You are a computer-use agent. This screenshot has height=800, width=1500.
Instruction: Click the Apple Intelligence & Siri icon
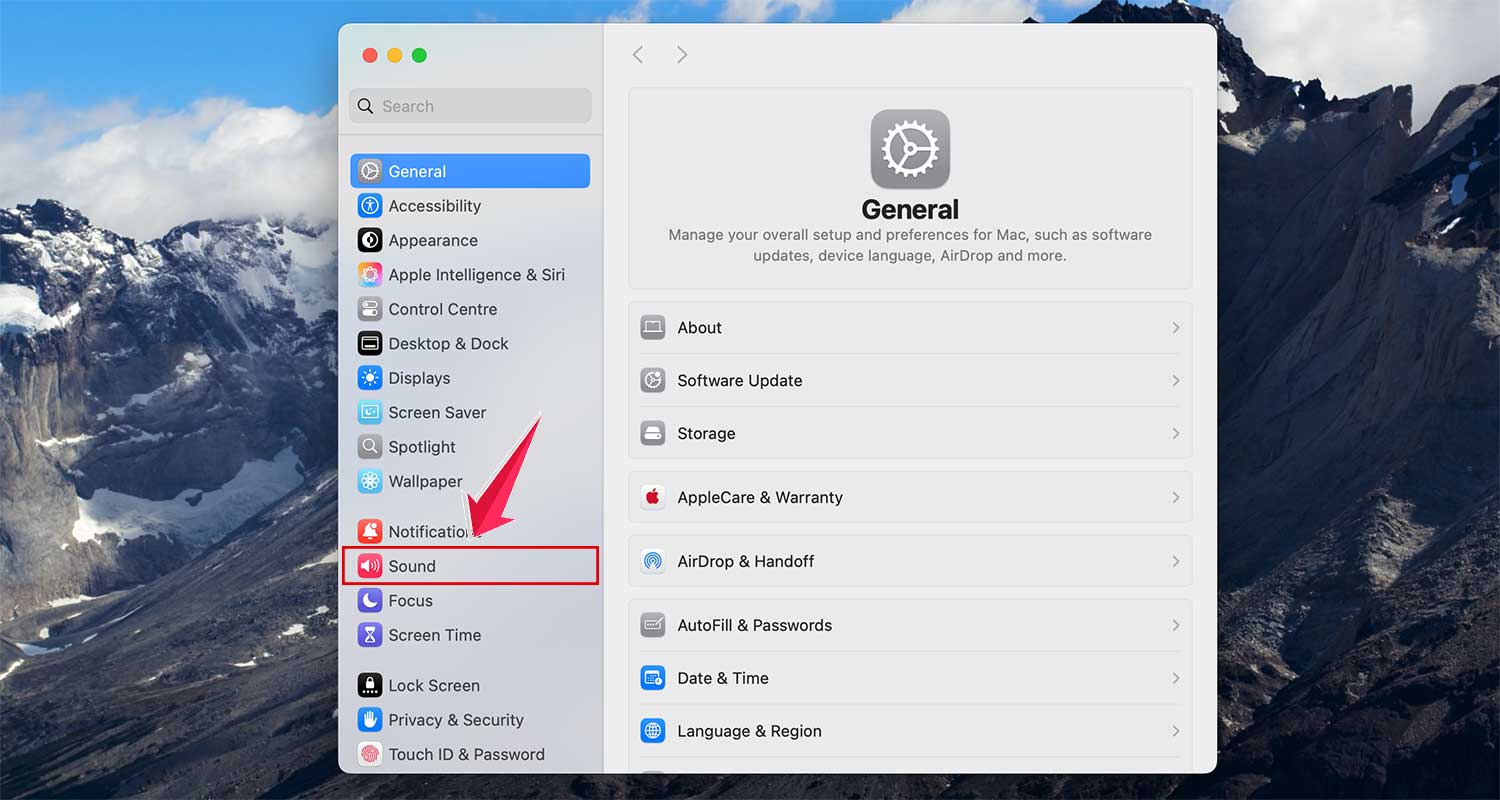[370, 274]
